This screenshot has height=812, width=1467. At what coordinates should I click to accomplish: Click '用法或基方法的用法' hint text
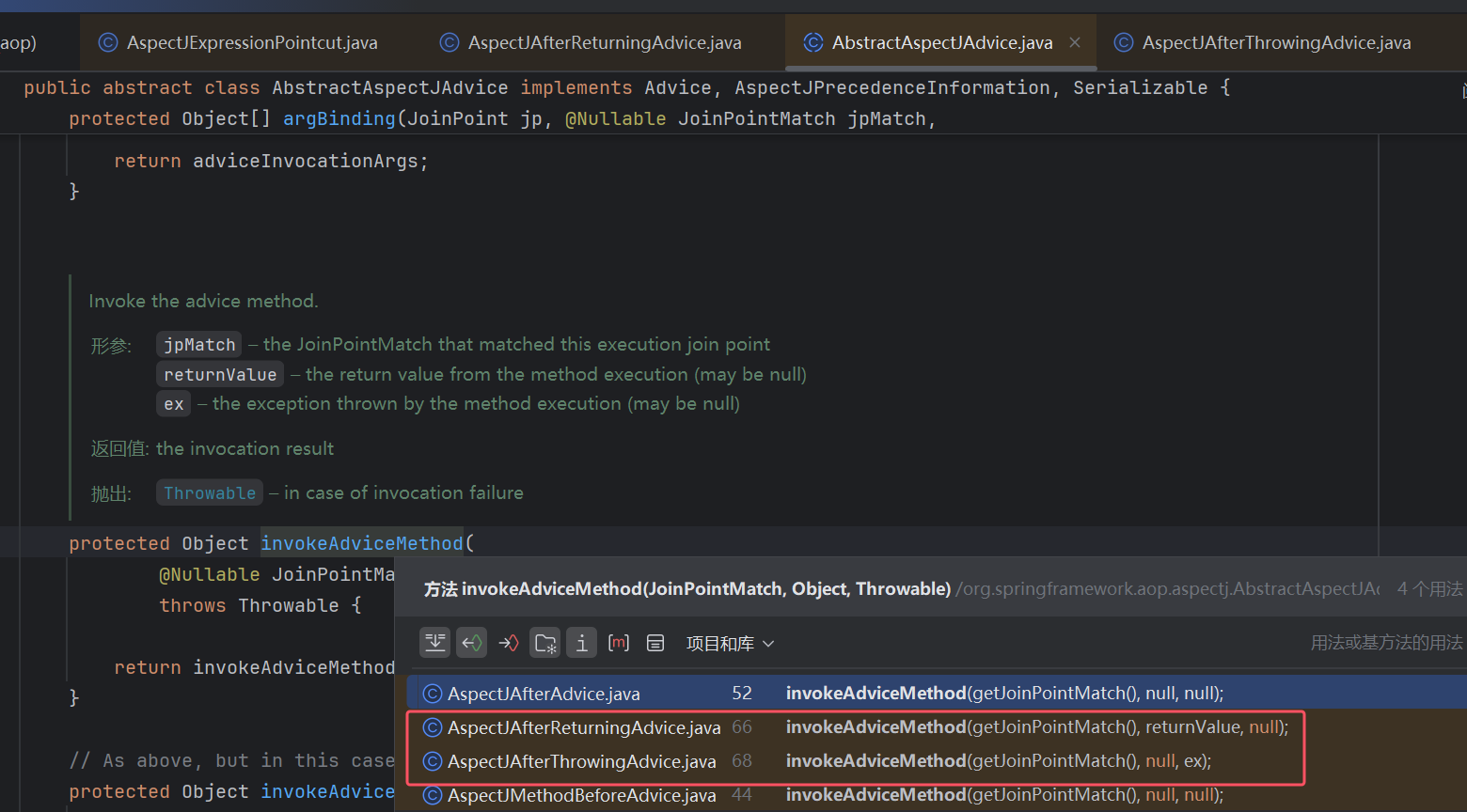click(x=1387, y=643)
